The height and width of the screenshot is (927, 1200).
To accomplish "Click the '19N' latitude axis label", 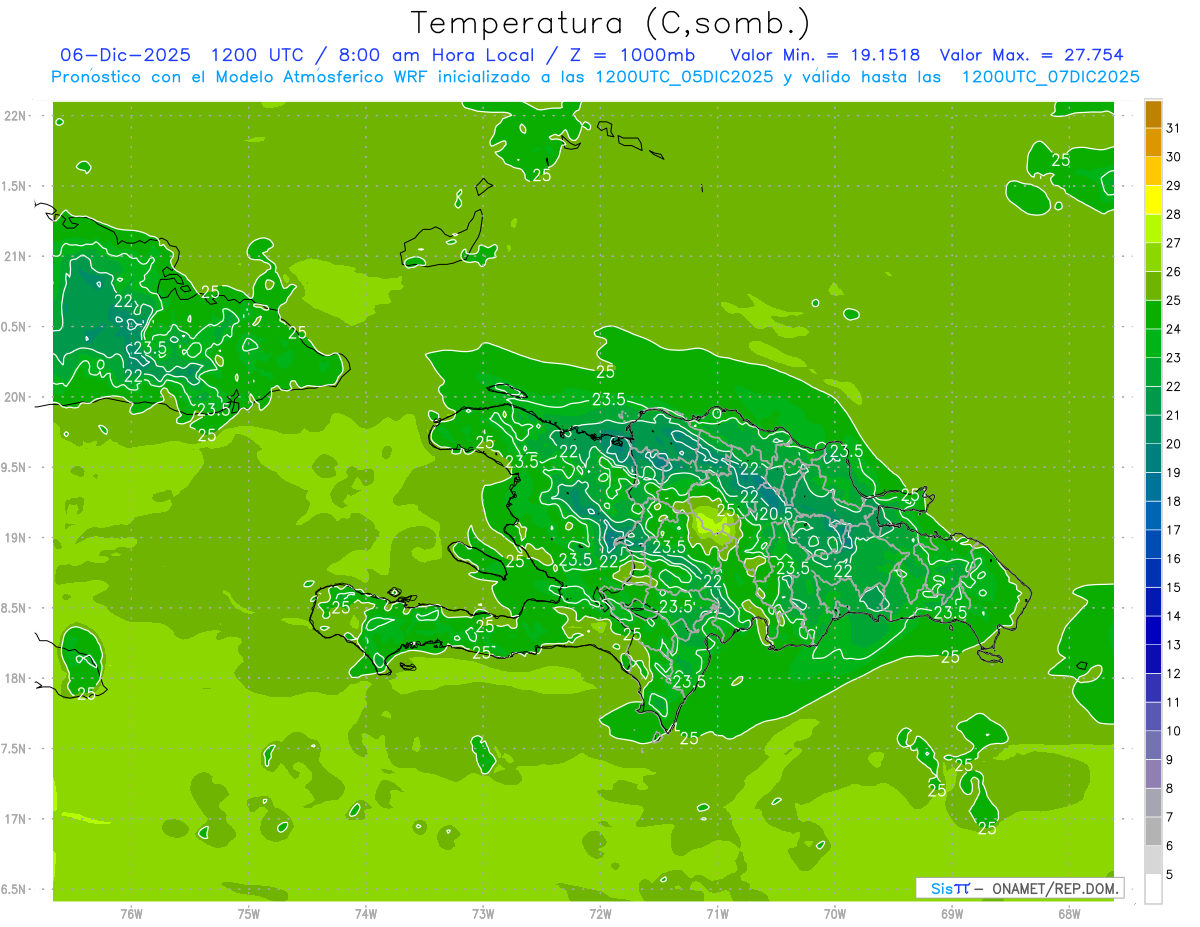I will point(17,538).
